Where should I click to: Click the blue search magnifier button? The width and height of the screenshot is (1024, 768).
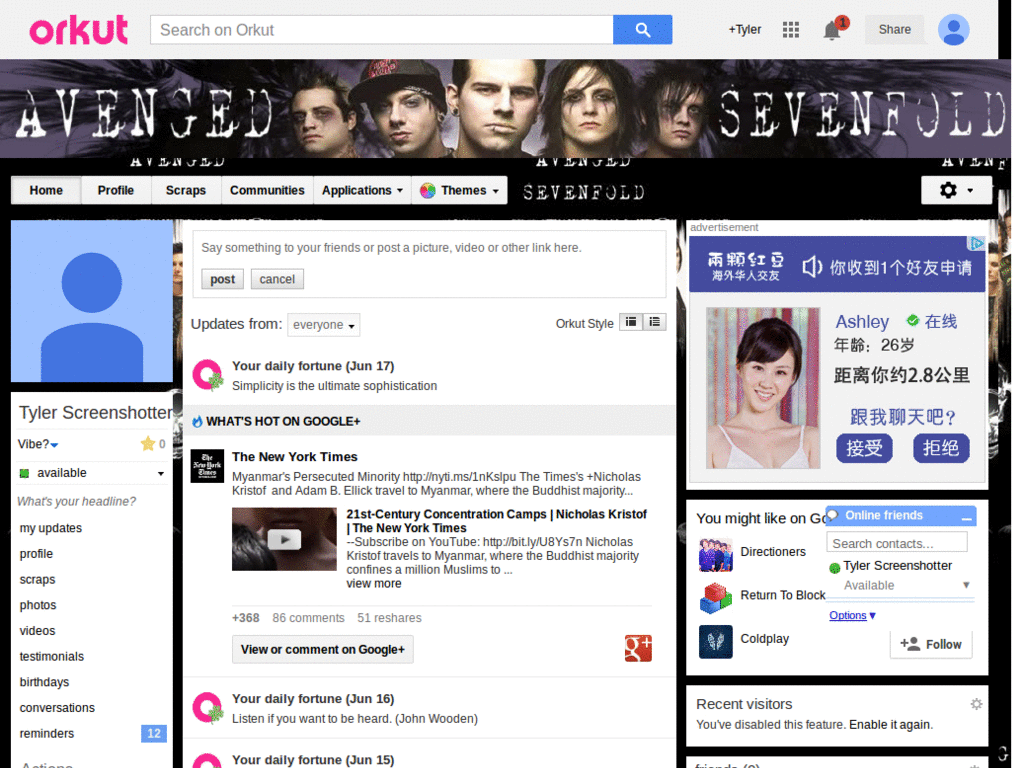(x=642, y=29)
